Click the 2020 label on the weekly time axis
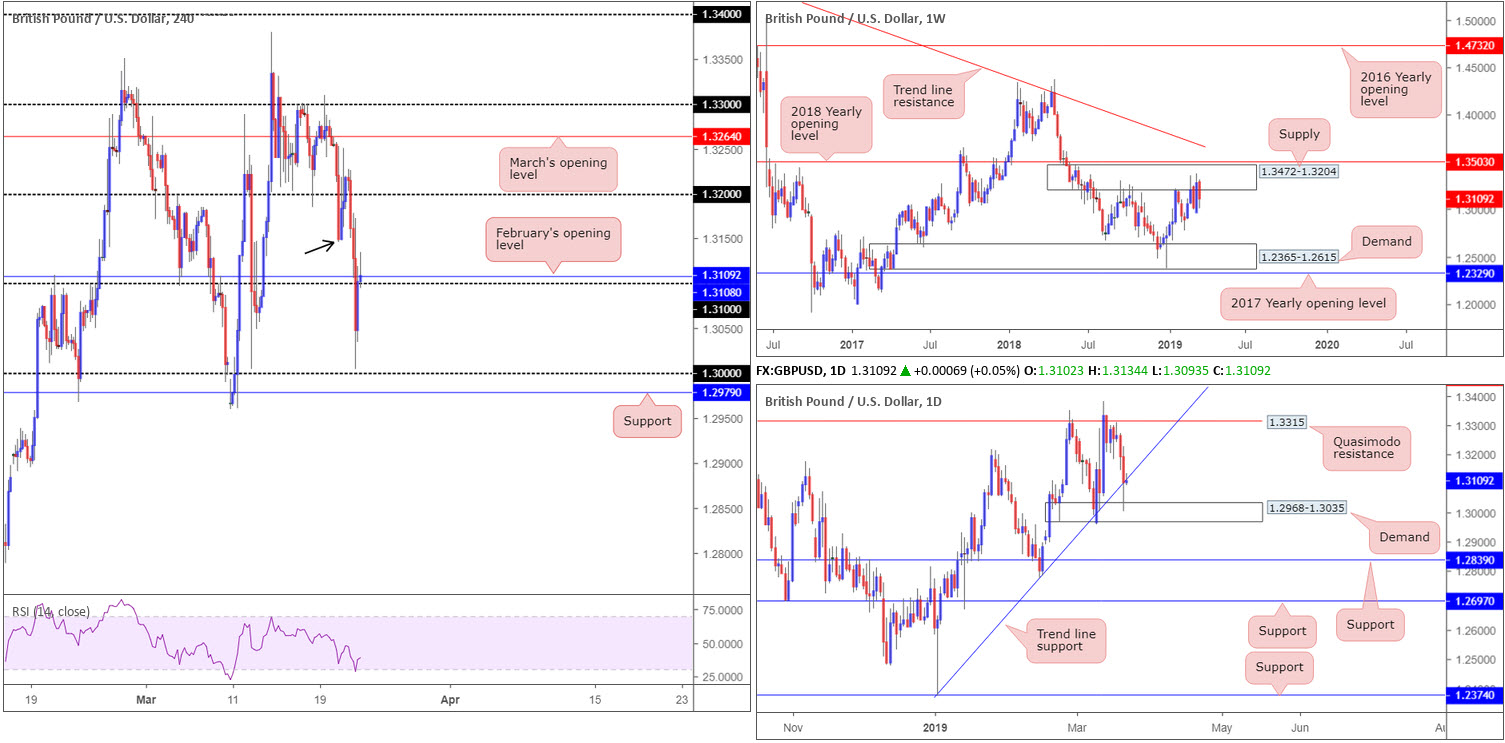The width and height of the screenshot is (1505, 743). 1328,344
